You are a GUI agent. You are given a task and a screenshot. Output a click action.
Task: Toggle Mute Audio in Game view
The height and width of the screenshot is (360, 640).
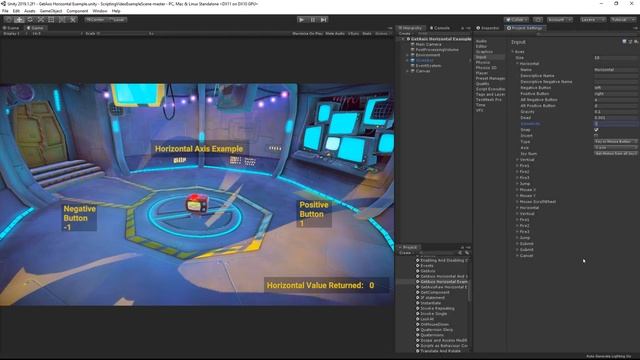(335, 33)
